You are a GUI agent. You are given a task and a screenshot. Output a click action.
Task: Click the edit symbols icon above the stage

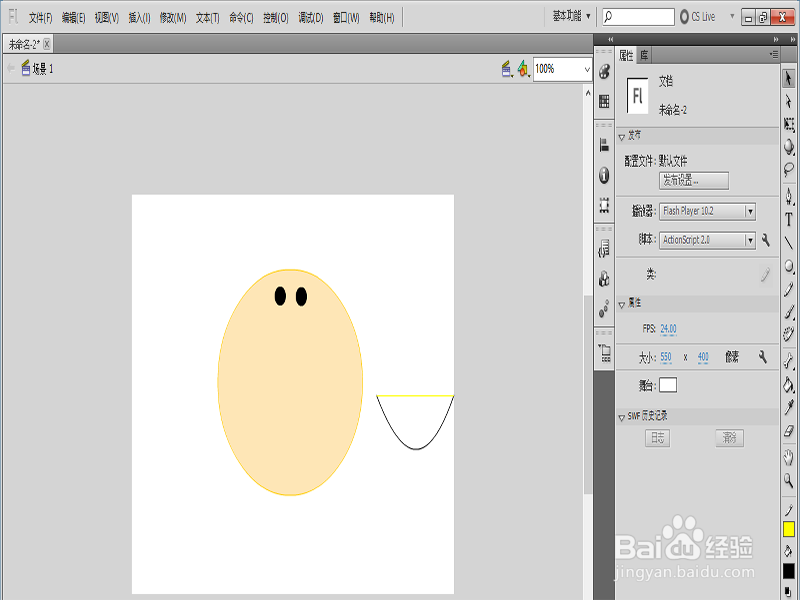click(x=523, y=69)
